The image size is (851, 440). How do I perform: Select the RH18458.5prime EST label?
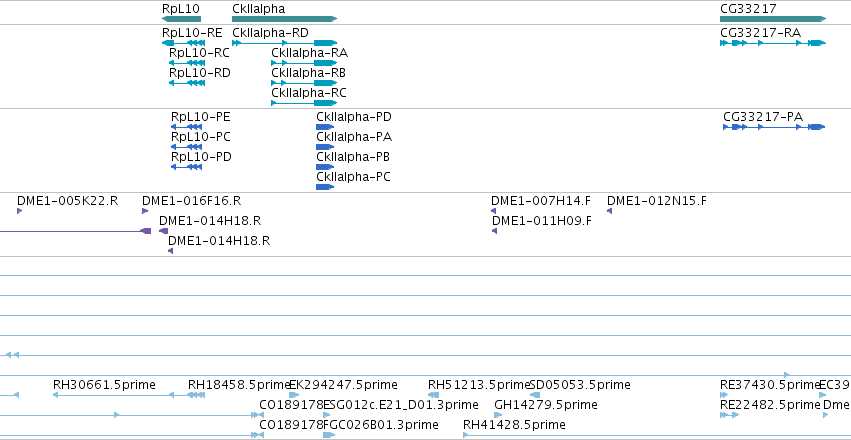point(239,385)
